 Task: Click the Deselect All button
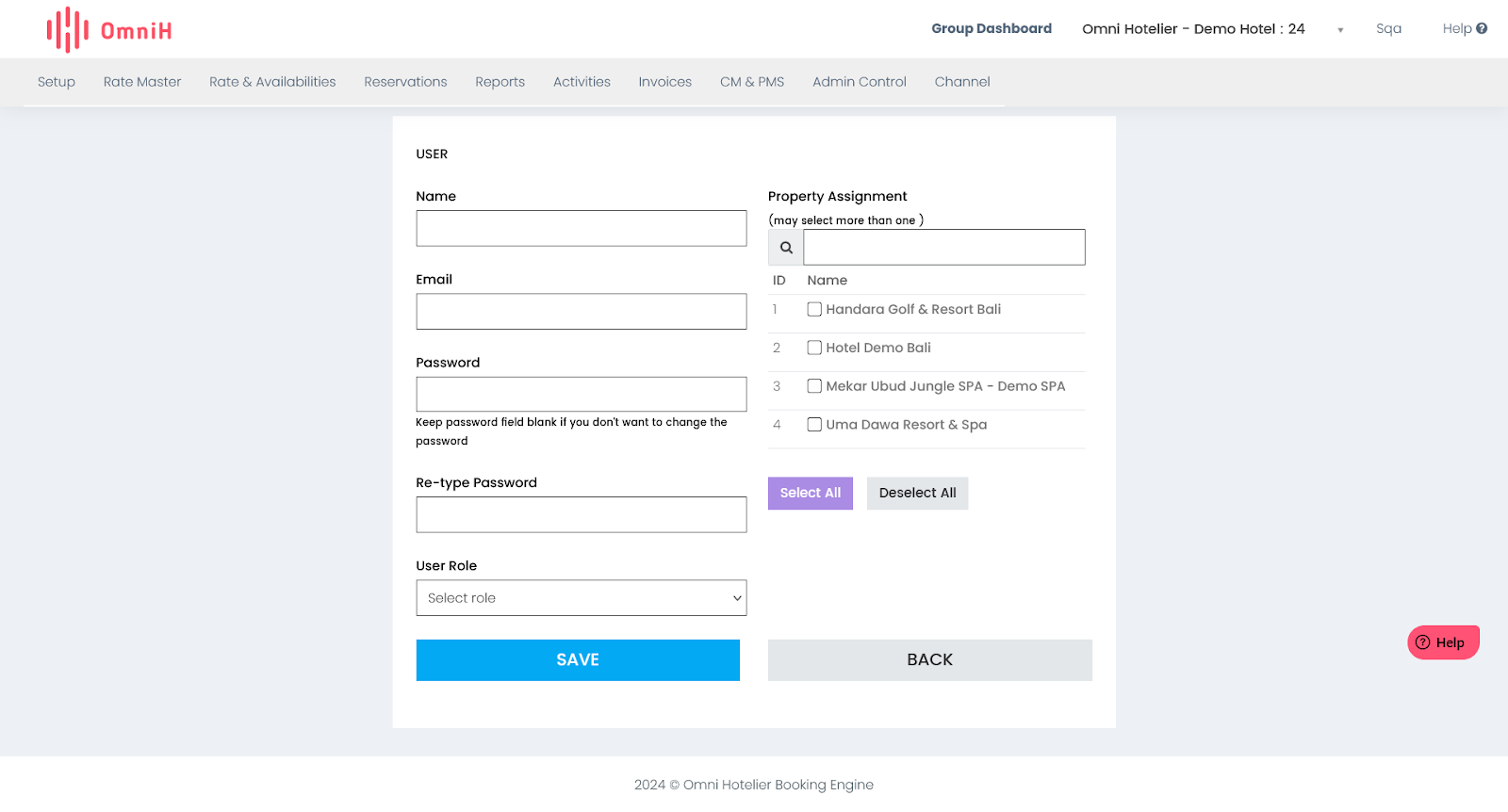917,493
